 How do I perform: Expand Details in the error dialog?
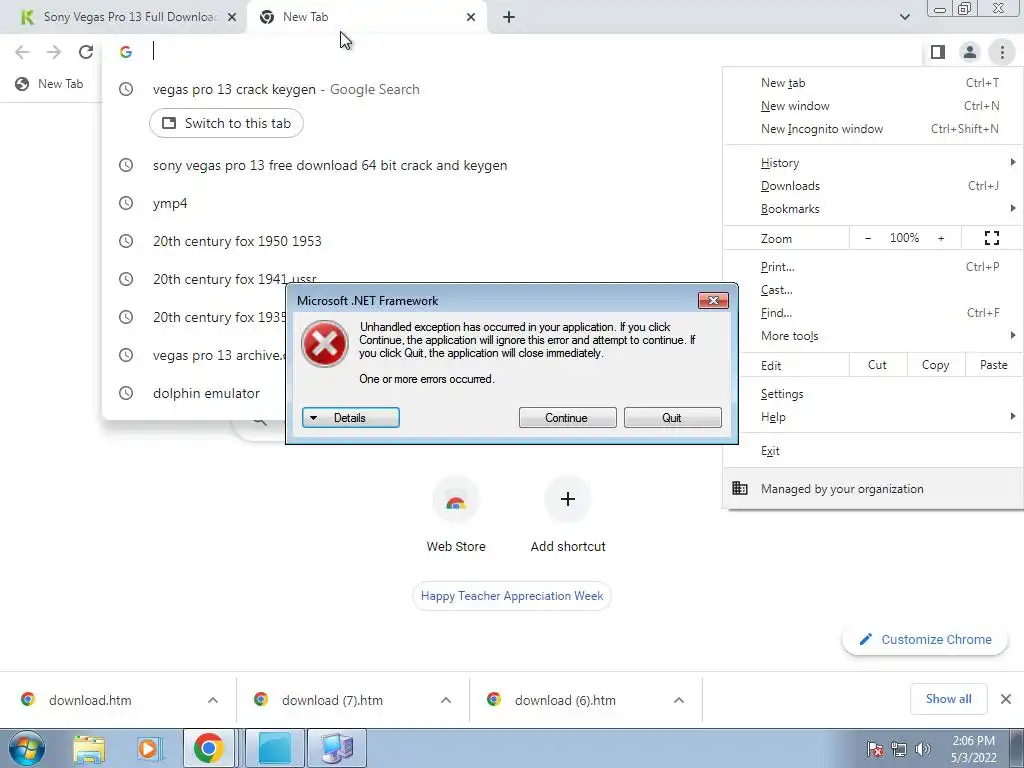point(351,418)
